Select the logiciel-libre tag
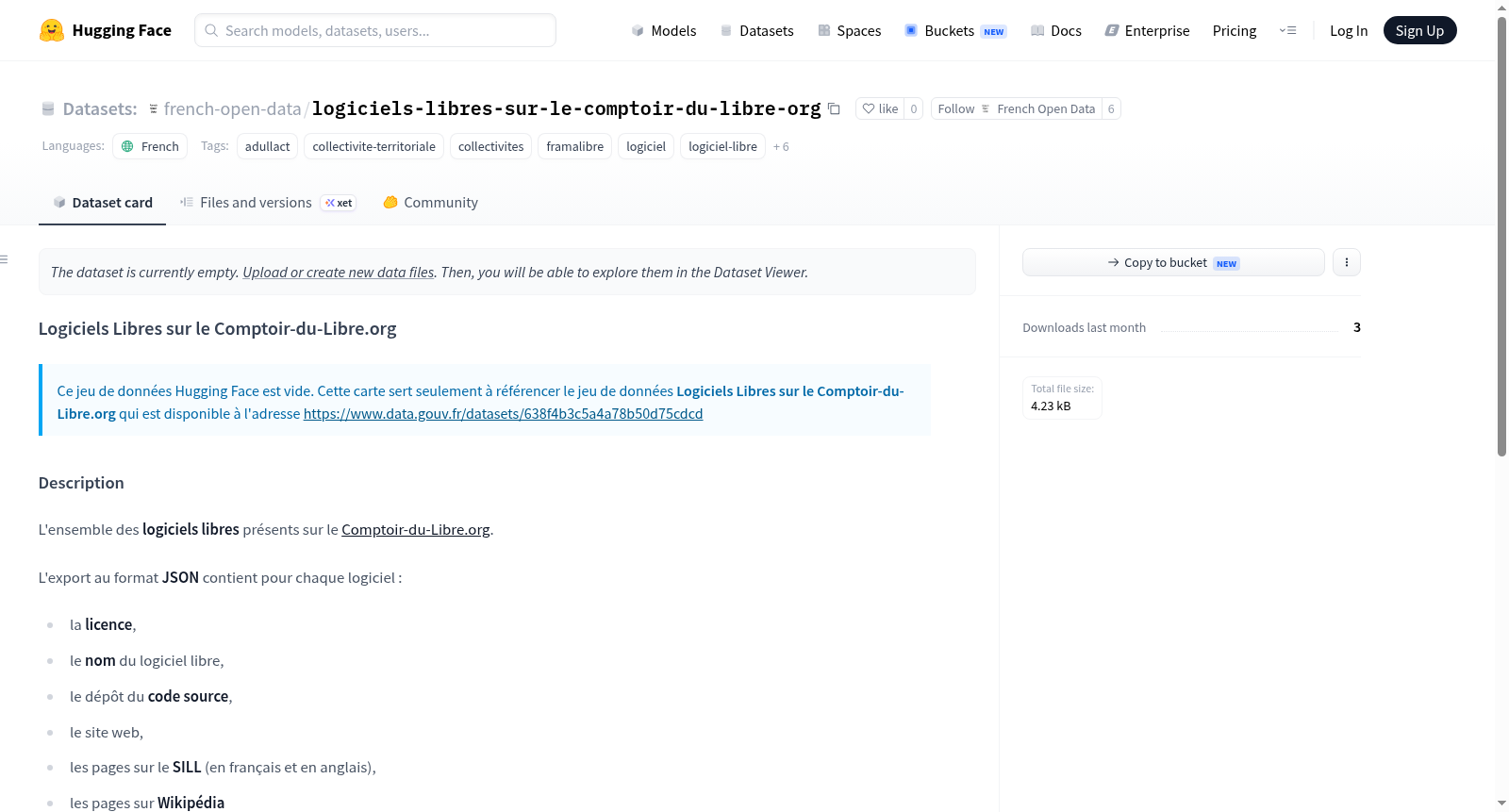1509x812 pixels. click(722, 146)
